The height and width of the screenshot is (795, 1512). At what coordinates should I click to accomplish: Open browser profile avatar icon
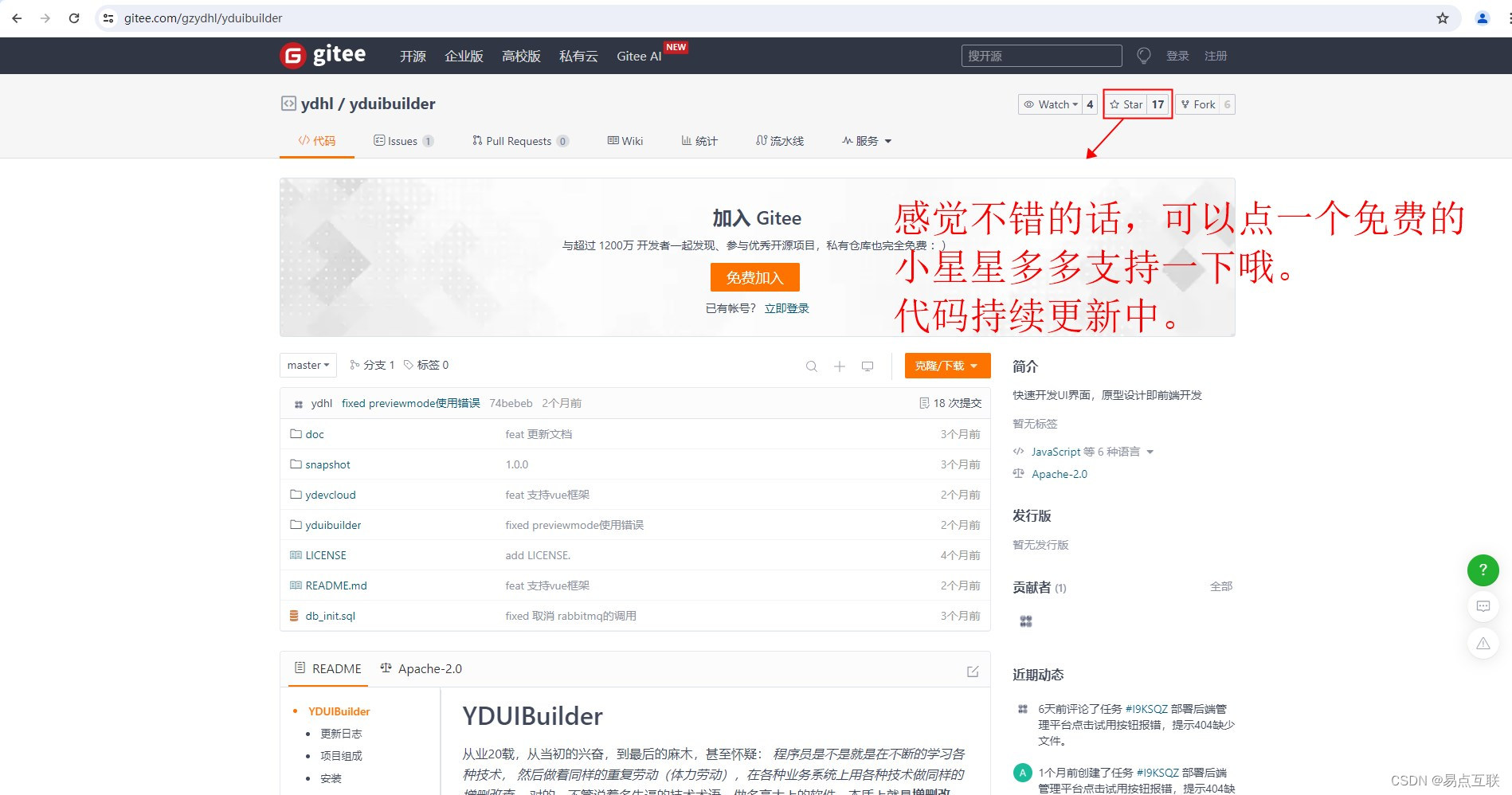click(1482, 18)
